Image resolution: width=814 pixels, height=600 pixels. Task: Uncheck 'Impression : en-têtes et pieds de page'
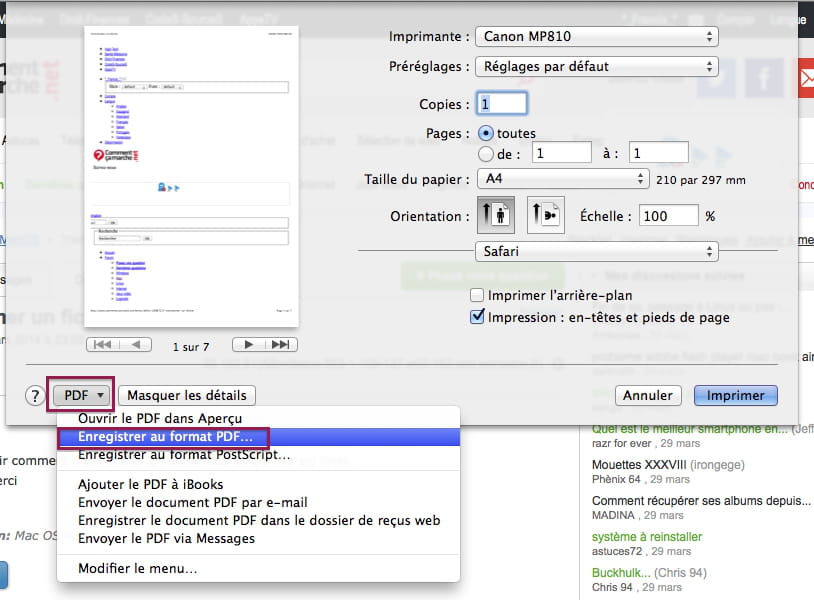[477, 317]
